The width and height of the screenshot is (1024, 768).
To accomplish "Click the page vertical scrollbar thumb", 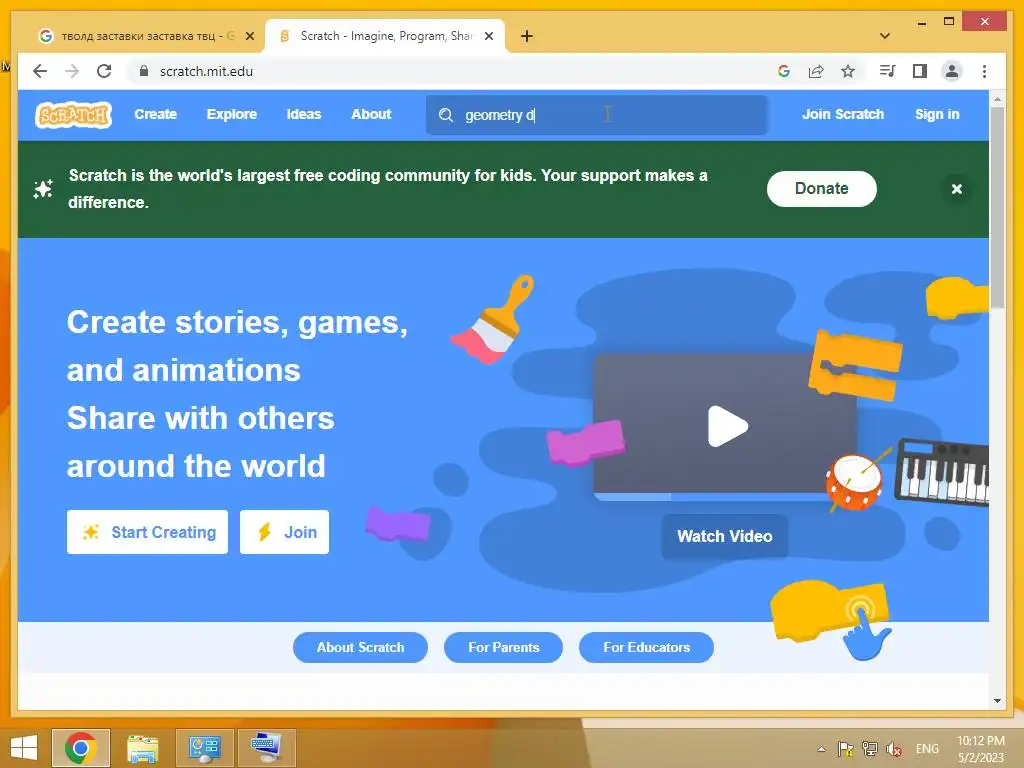I will tap(997, 207).
